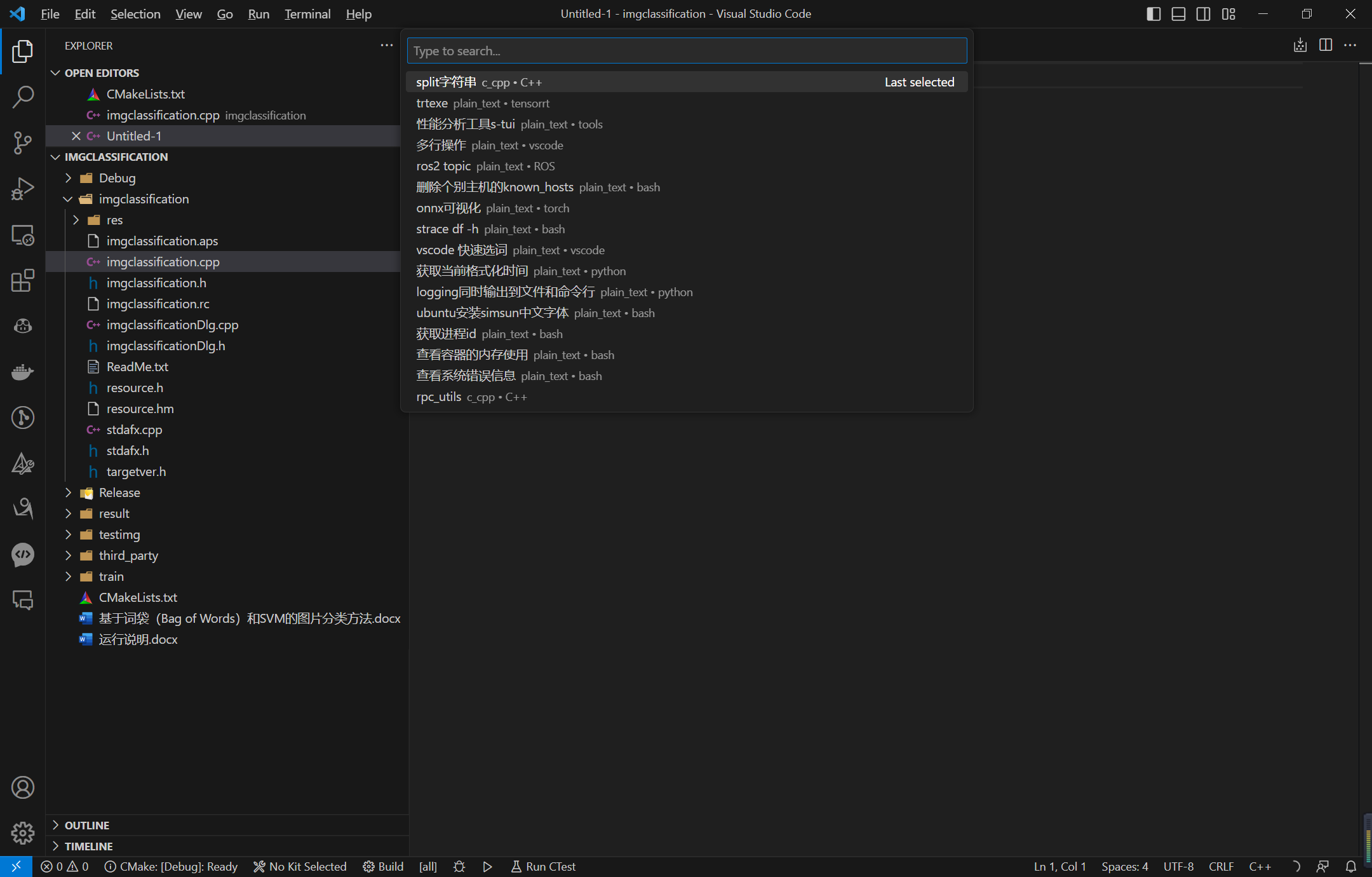Click CMake: [Debug]: Ready status button

point(171,867)
